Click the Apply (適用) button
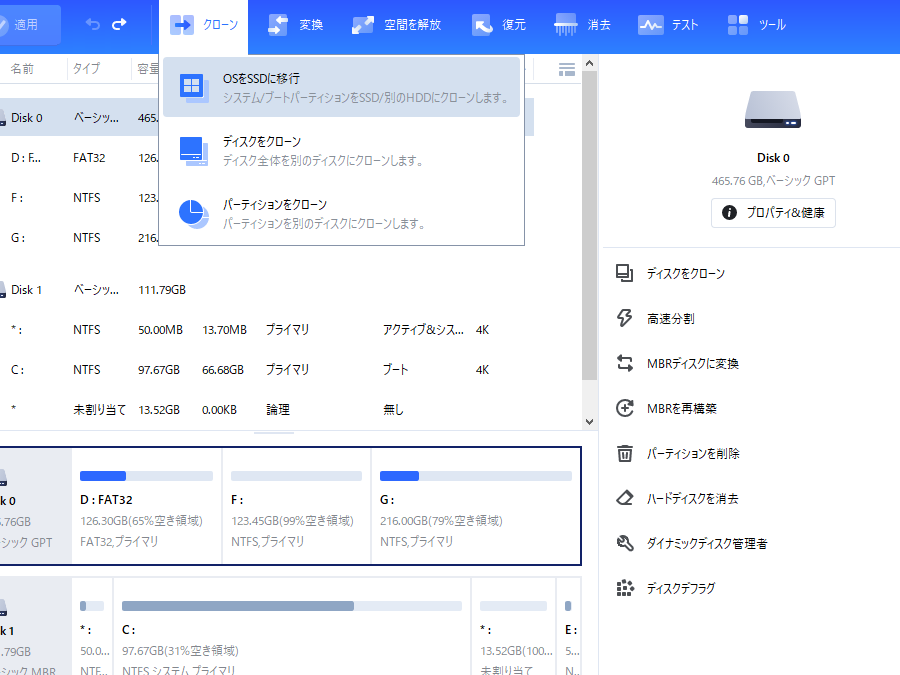The height and width of the screenshot is (675, 900). [30, 25]
